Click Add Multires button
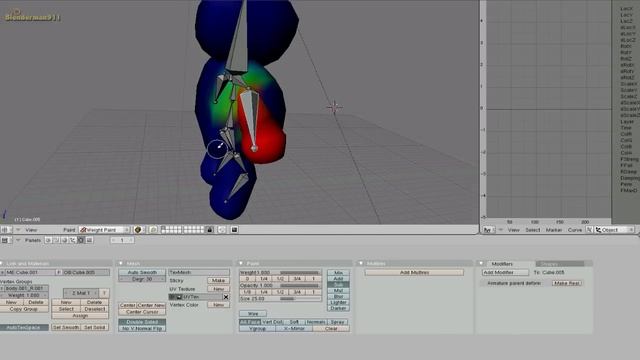640x360 pixels. (x=414, y=272)
